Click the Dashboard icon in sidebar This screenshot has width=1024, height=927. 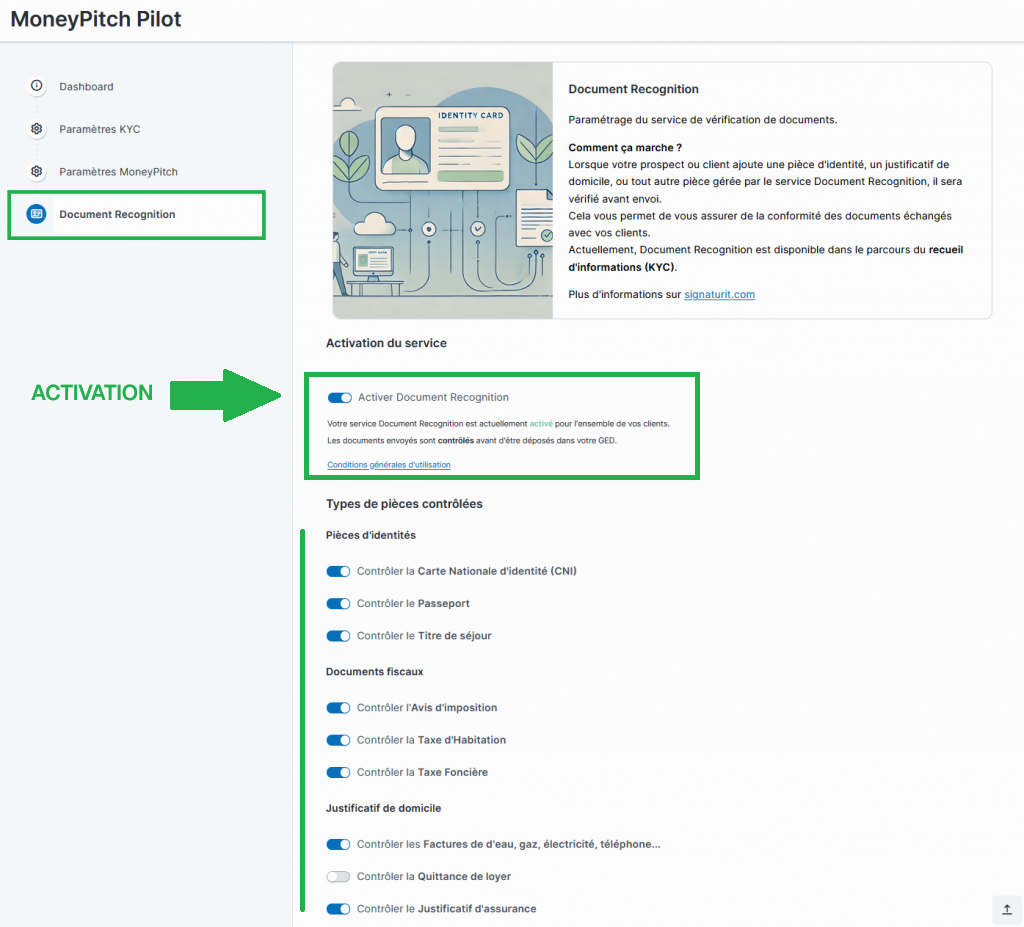(x=37, y=86)
